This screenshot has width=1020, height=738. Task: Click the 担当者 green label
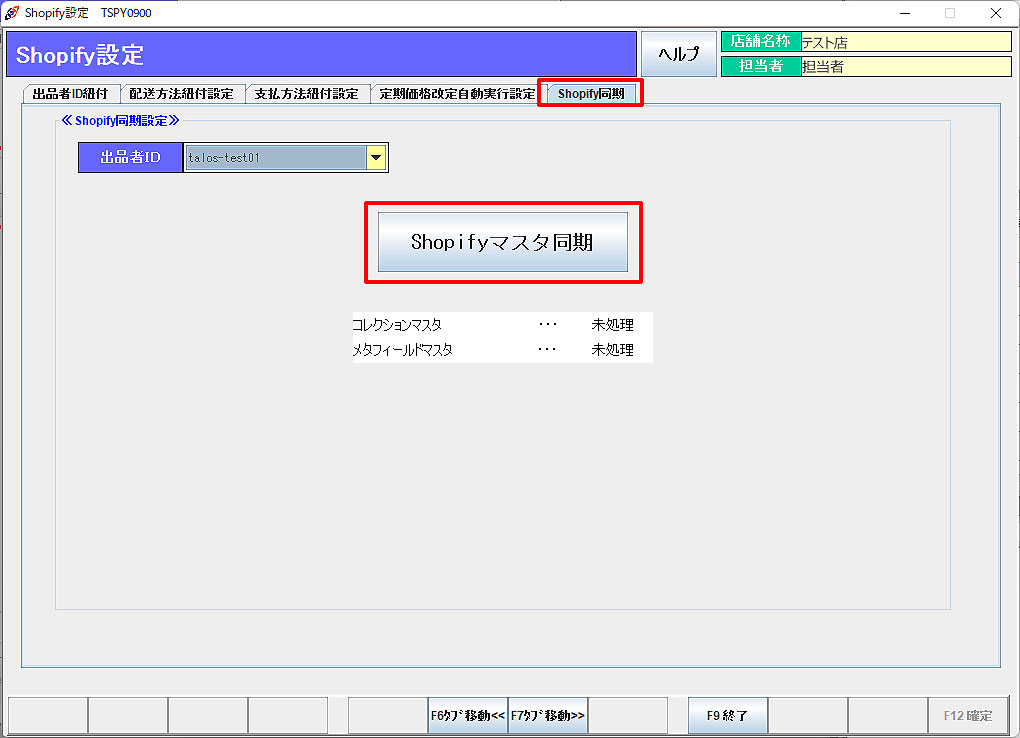760,66
